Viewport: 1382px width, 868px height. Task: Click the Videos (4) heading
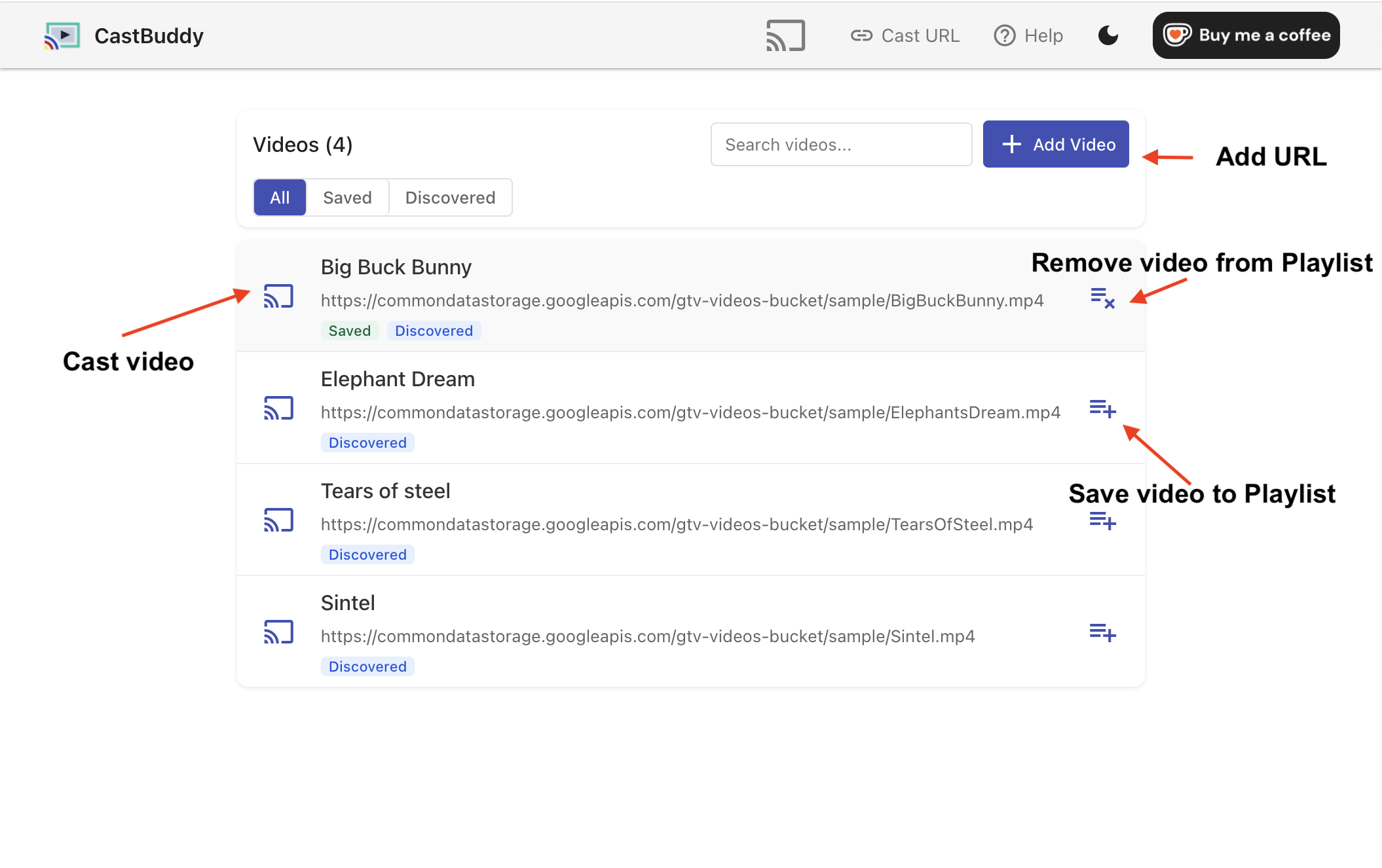(303, 145)
